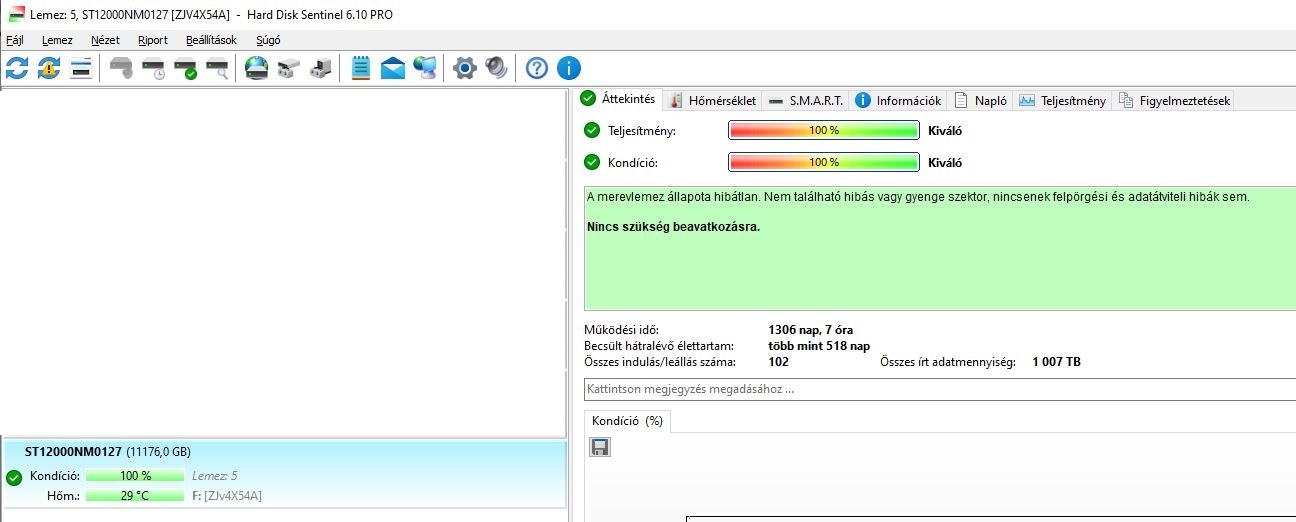The height and width of the screenshot is (522, 1296).
Task: Open the Lemez menu
Action: tap(57, 40)
